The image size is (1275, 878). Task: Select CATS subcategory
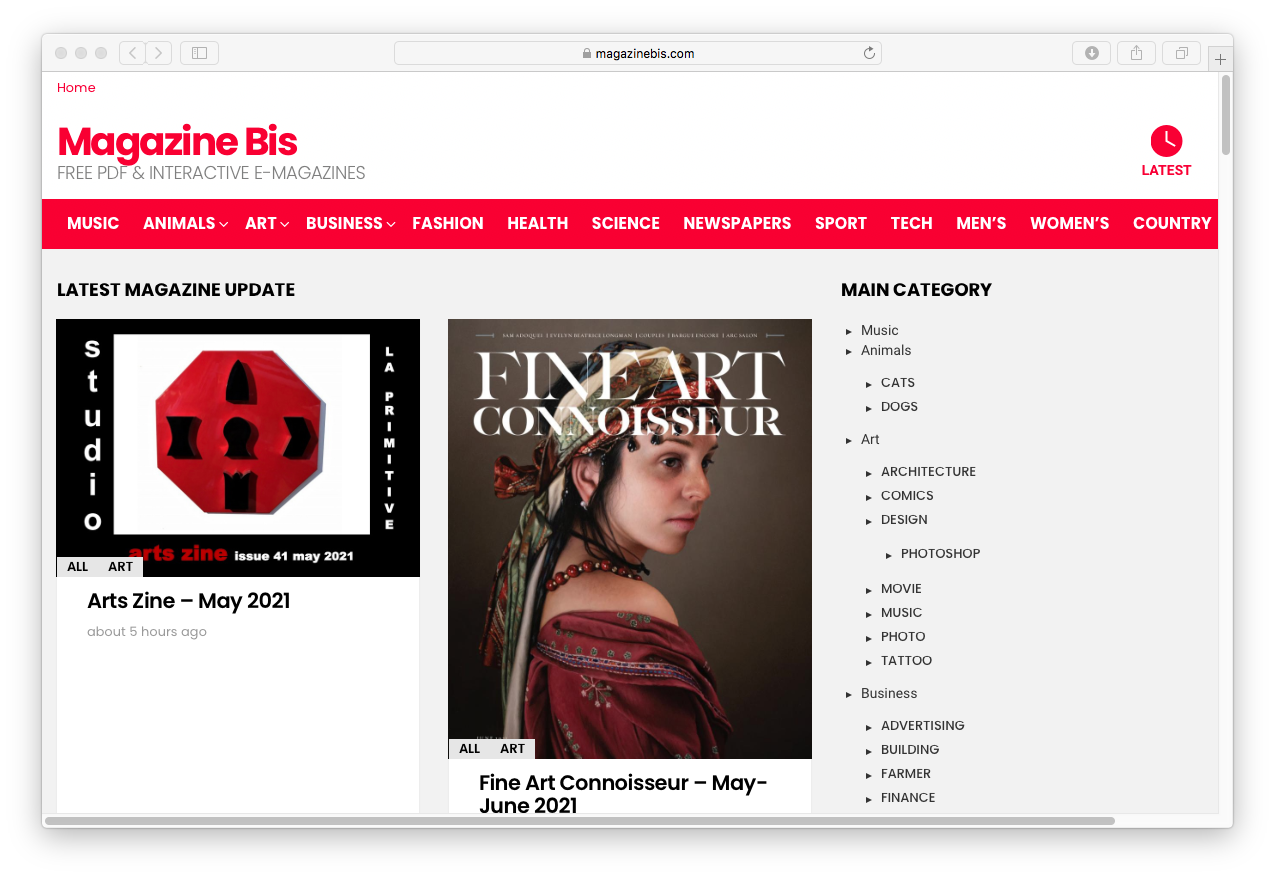point(898,383)
